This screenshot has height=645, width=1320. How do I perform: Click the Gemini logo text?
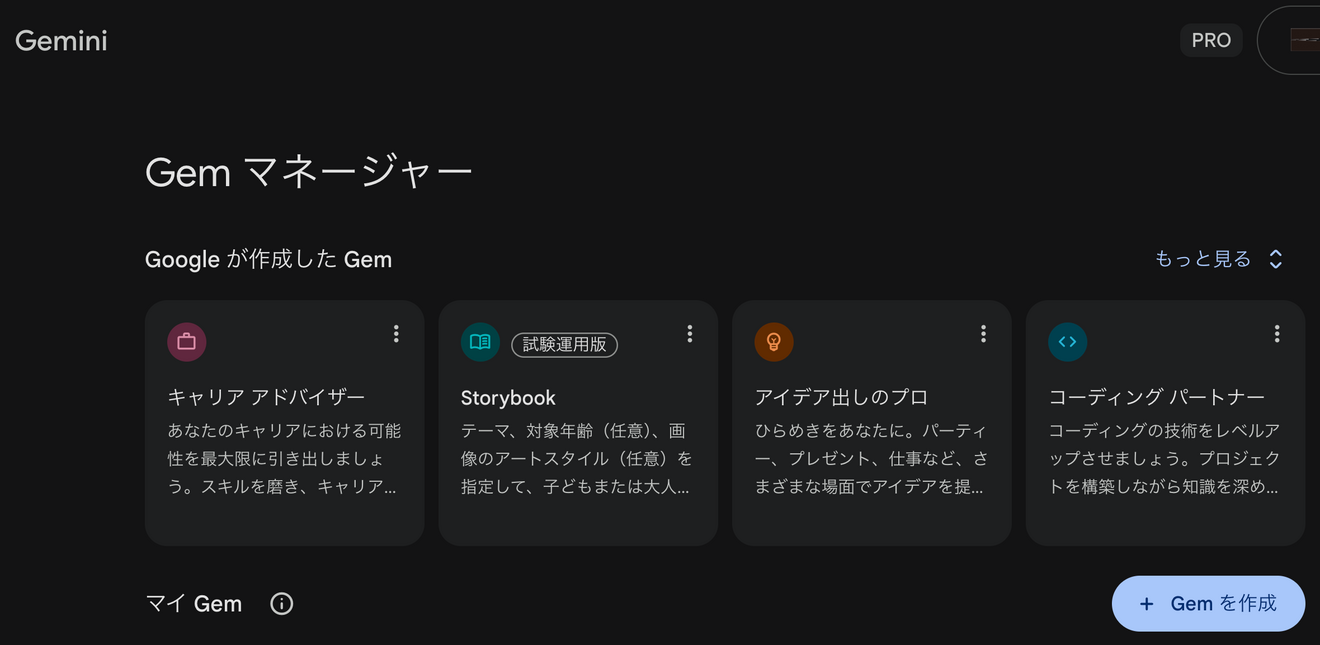pyautogui.click(x=61, y=40)
